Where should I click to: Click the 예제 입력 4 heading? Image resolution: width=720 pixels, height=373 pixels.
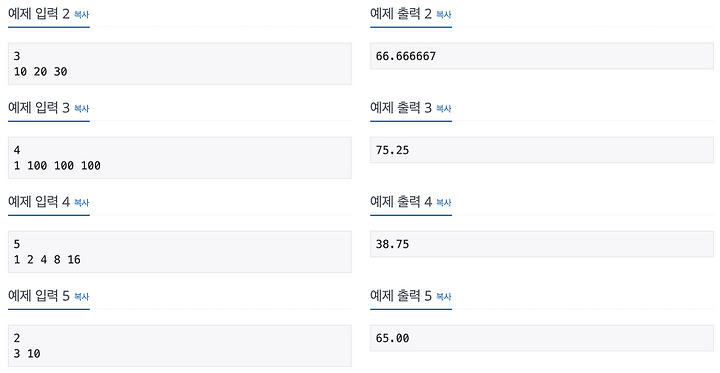(39, 202)
